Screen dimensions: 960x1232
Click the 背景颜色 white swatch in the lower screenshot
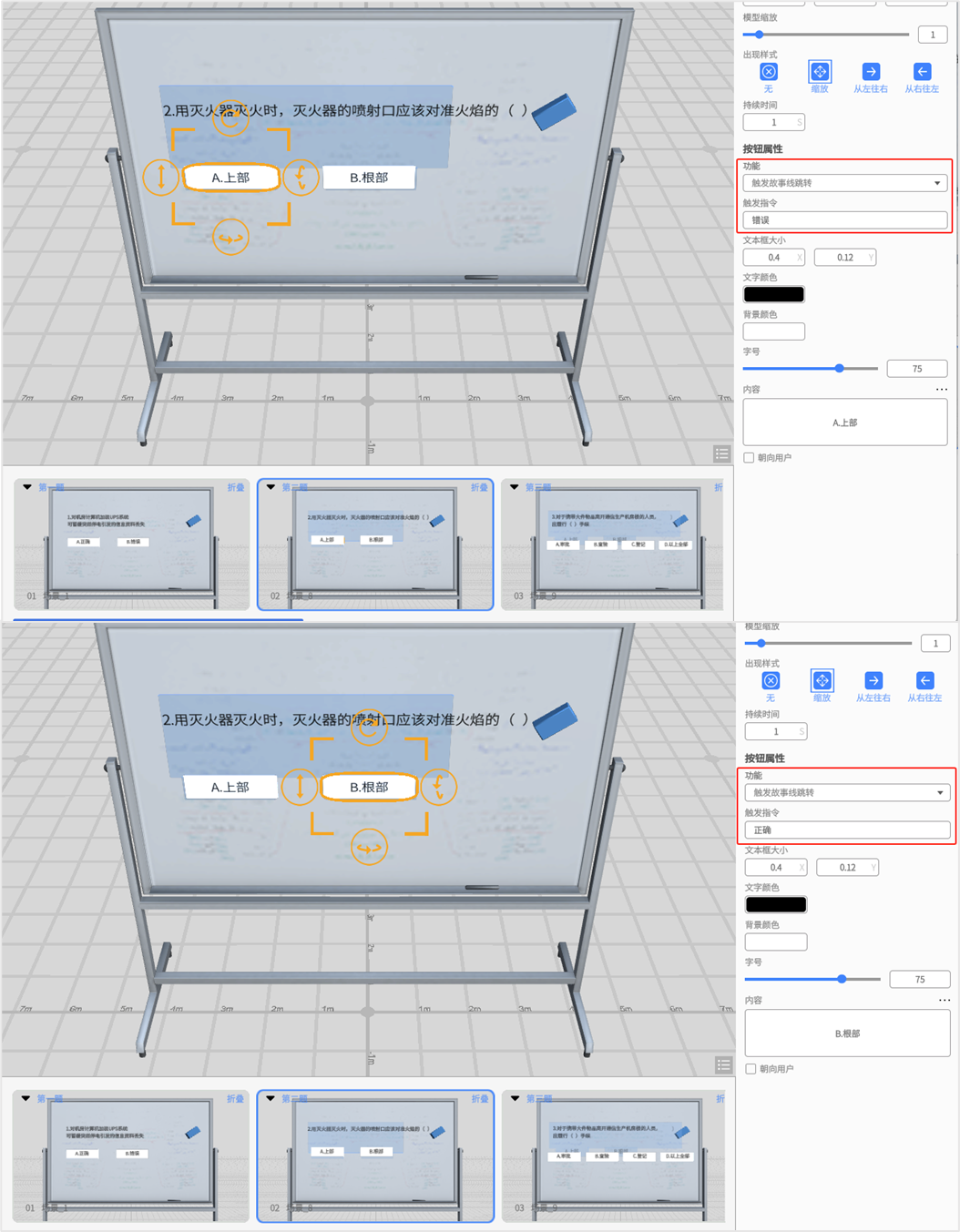coord(776,942)
